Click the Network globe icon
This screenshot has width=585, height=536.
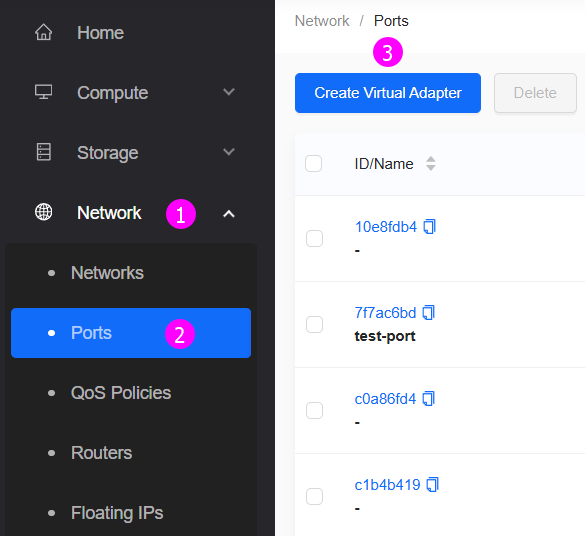[x=44, y=212]
